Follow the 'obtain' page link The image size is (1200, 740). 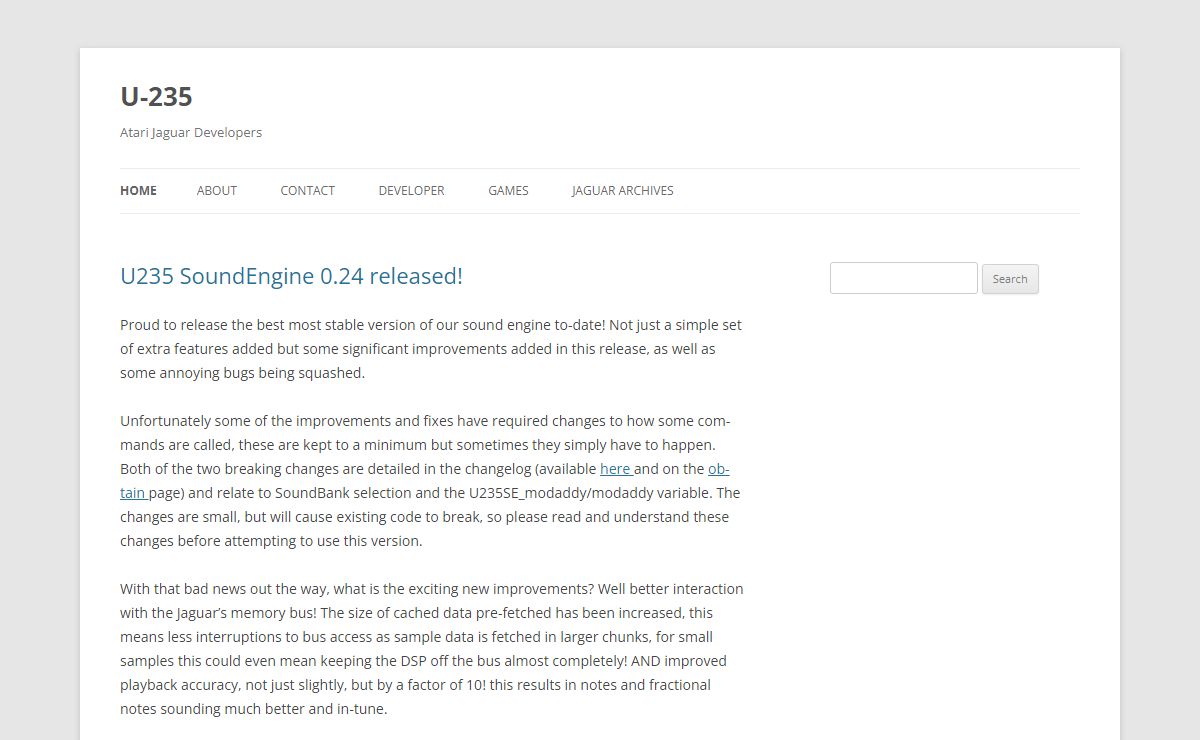[718, 468]
